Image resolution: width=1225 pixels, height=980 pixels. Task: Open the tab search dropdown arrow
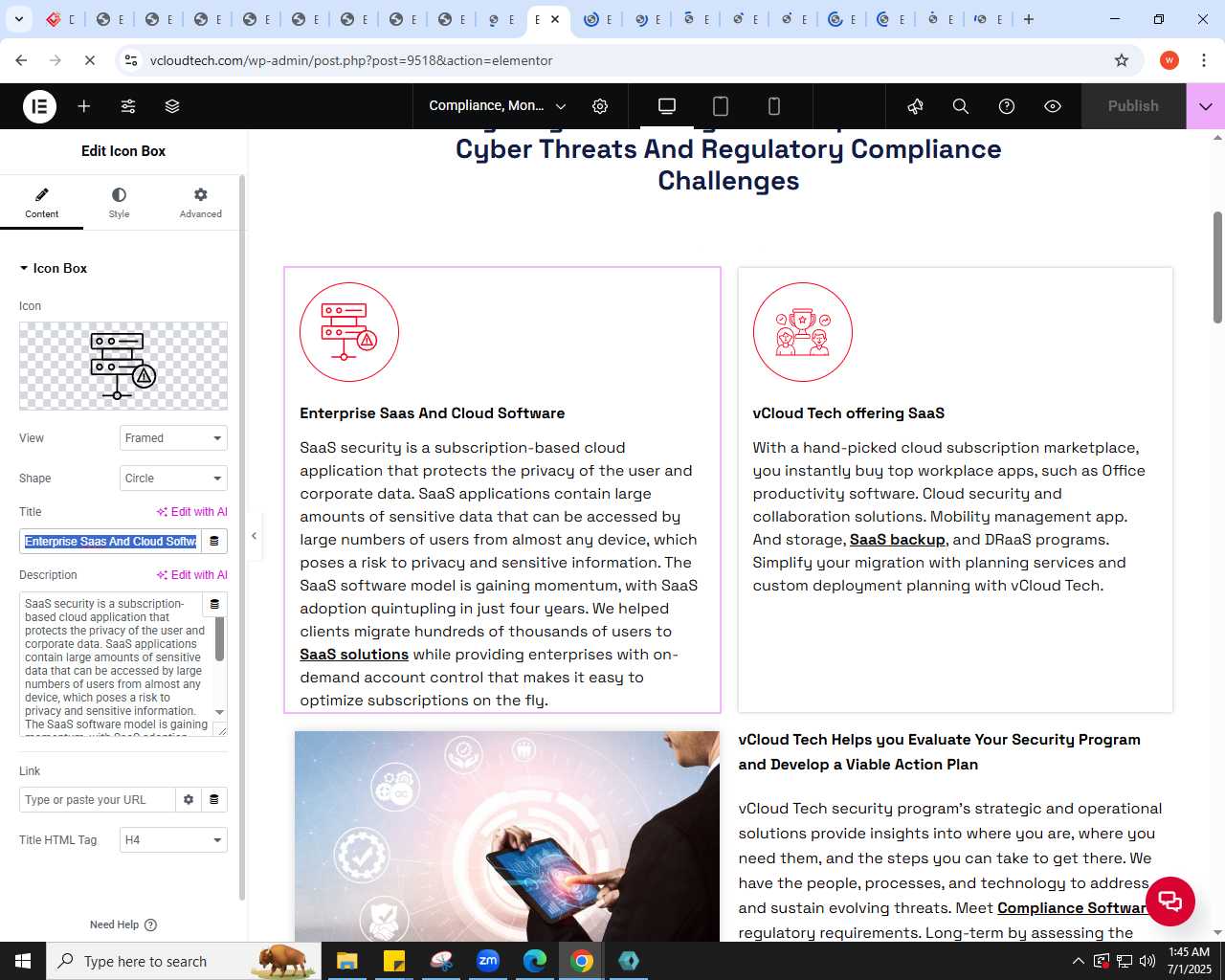[x=18, y=19]
